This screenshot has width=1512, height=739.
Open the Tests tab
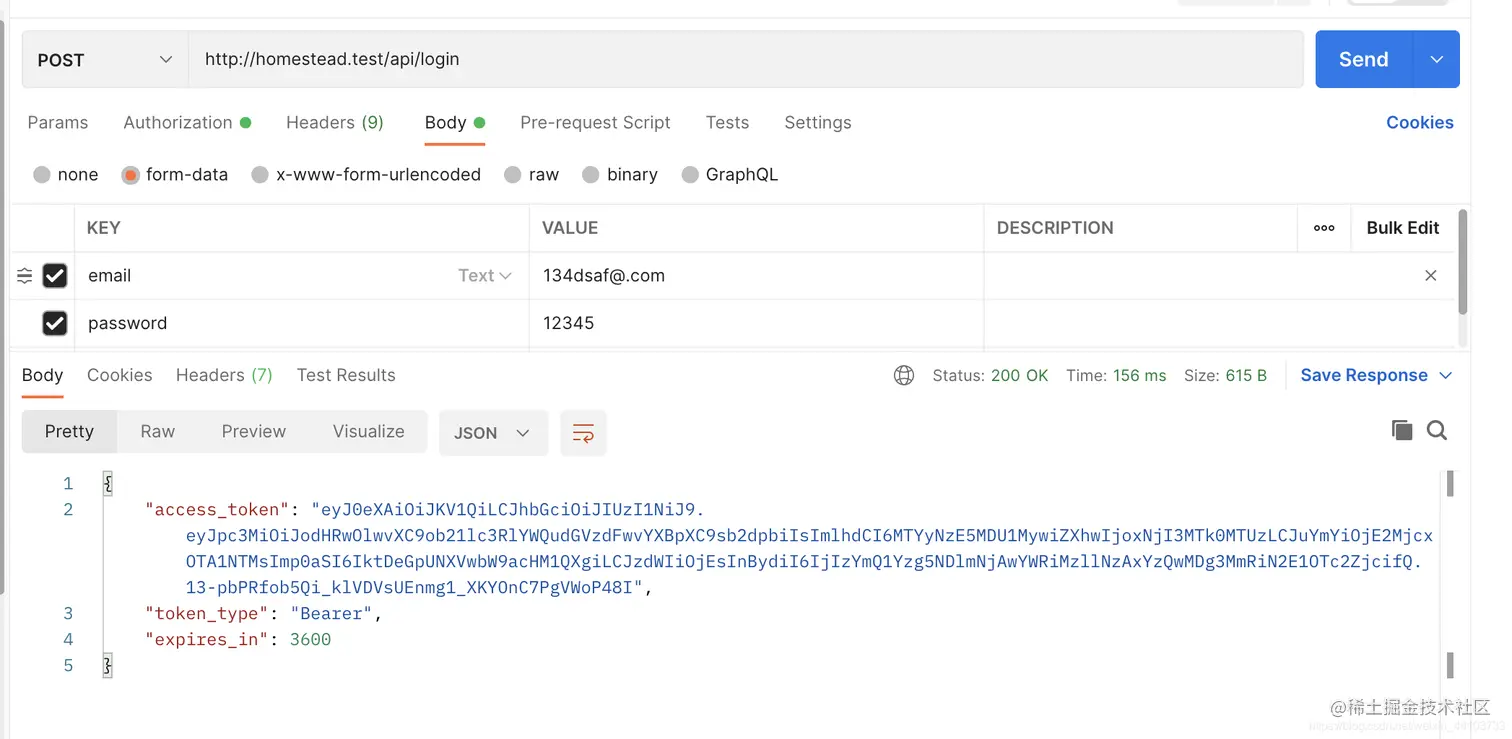point(727,122)
